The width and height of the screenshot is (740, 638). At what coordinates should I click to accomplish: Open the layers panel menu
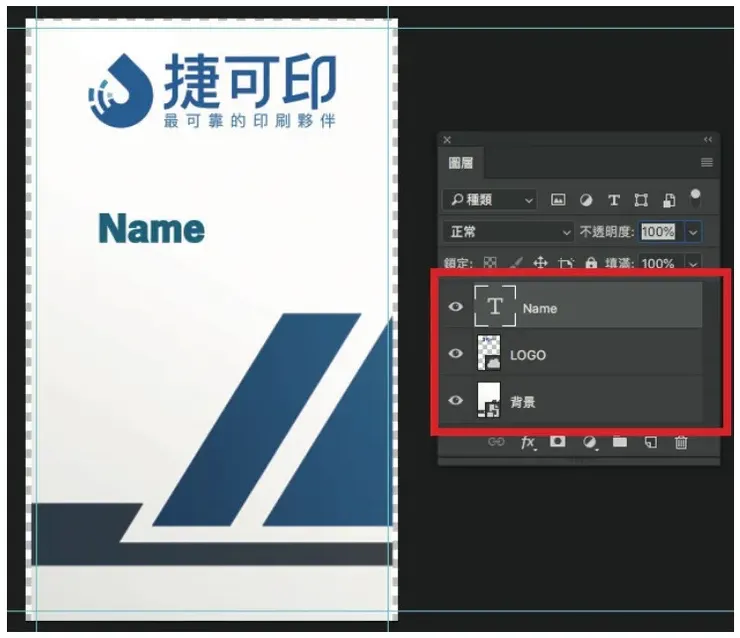(706, 162)
